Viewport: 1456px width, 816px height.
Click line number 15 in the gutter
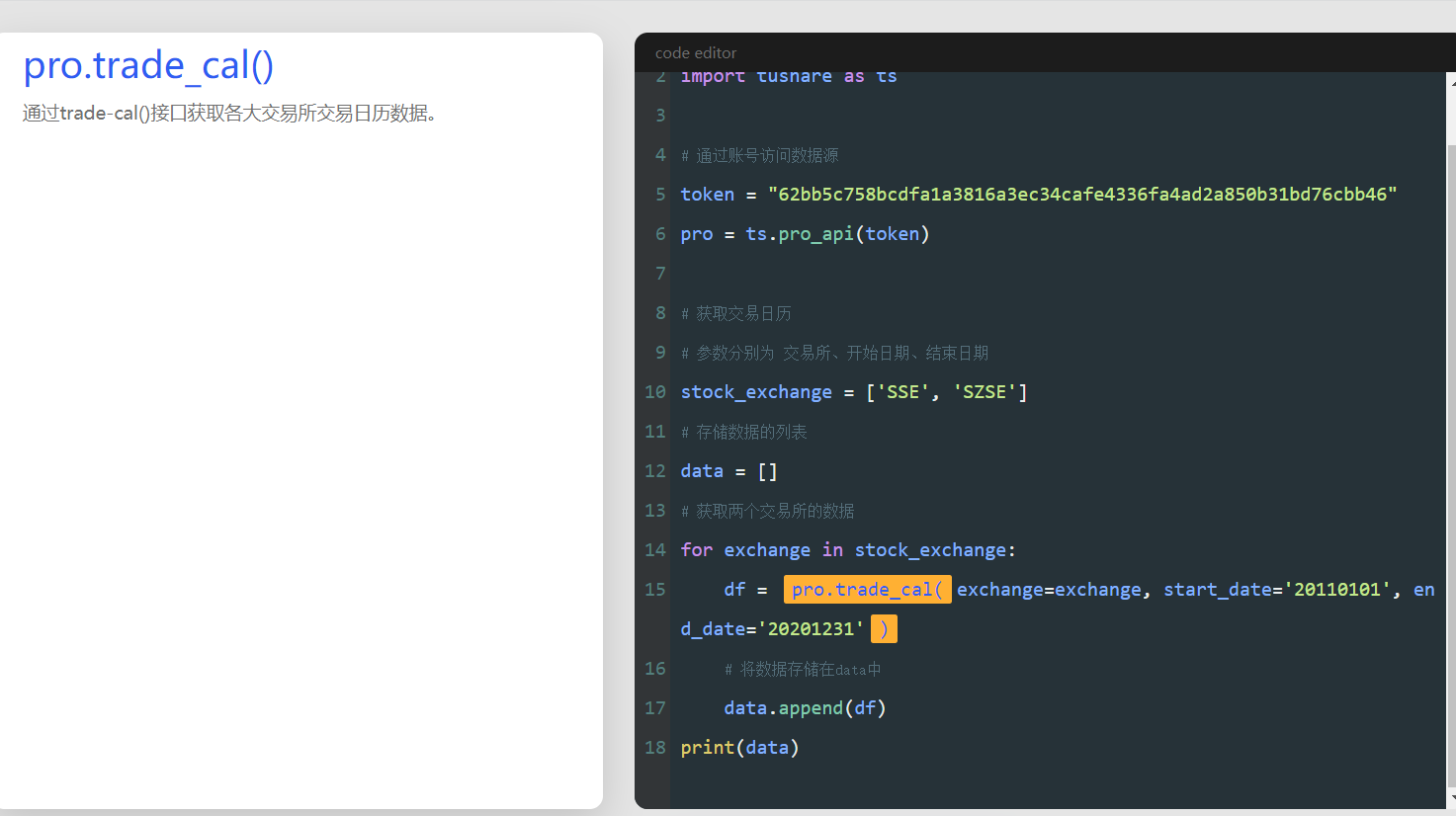pos(655,590)
